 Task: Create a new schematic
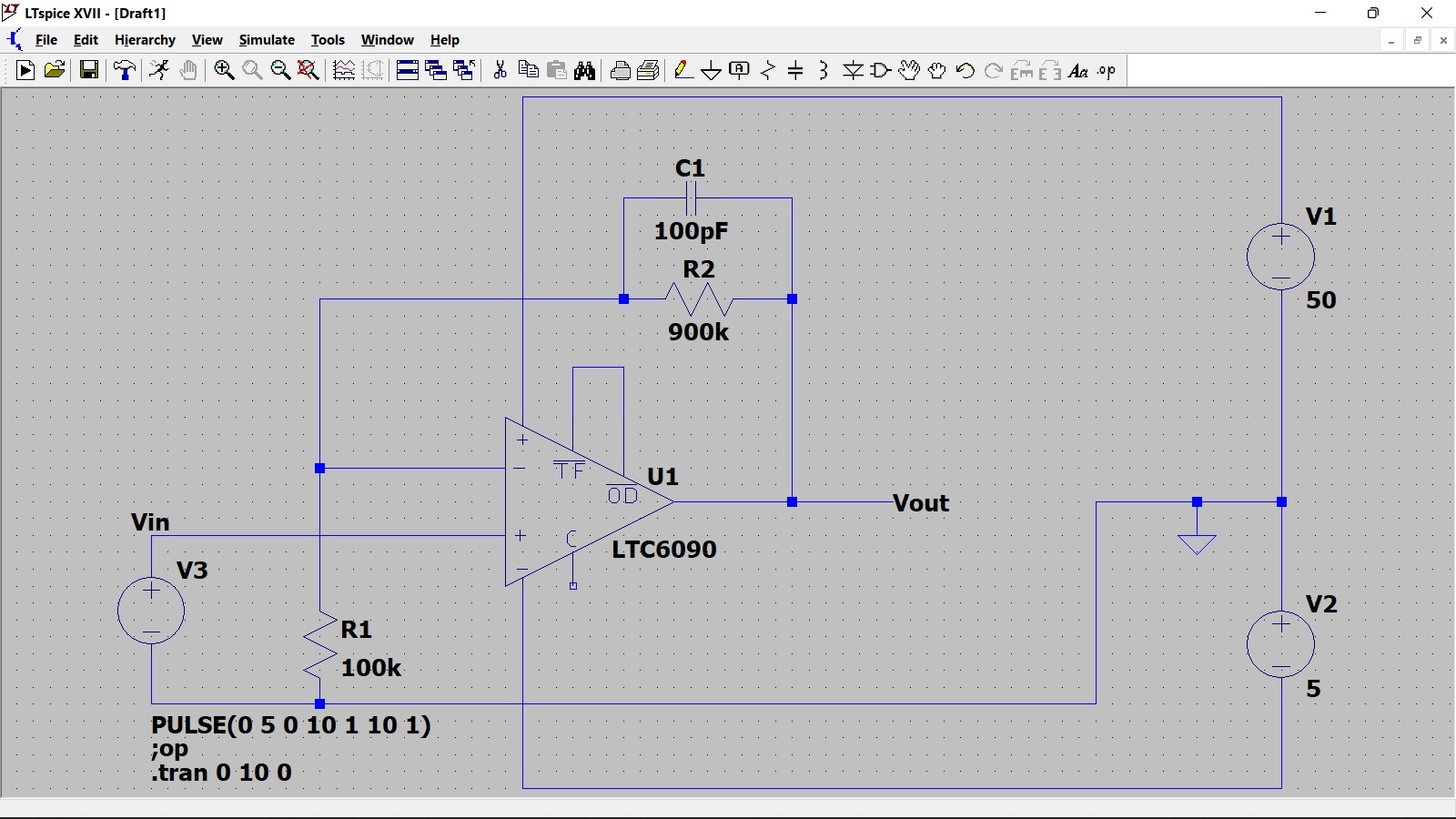[x=25, y=70]
